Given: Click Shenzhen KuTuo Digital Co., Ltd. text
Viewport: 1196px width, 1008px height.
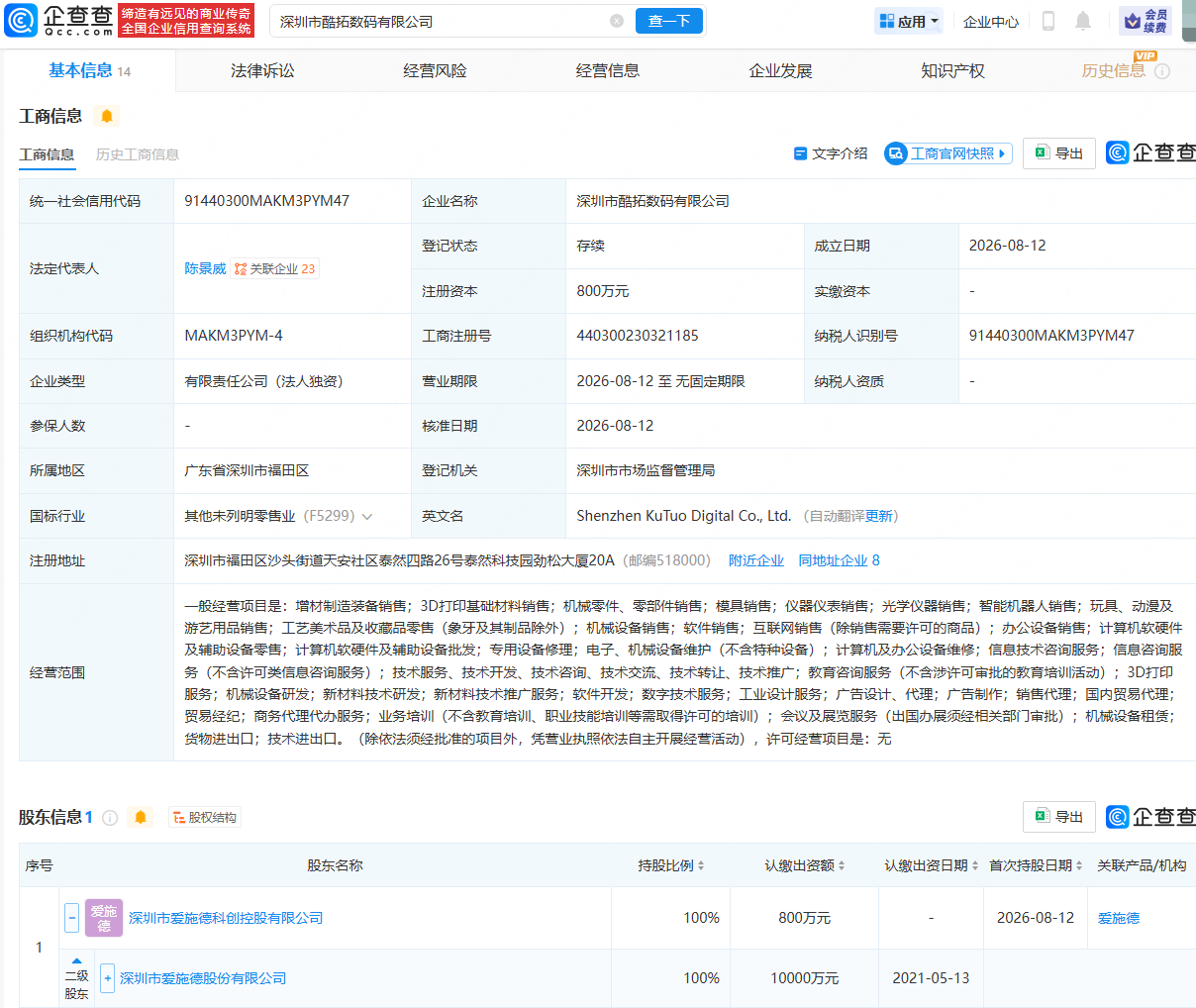Looking at the screenshot, I should (x=684, y=516).
